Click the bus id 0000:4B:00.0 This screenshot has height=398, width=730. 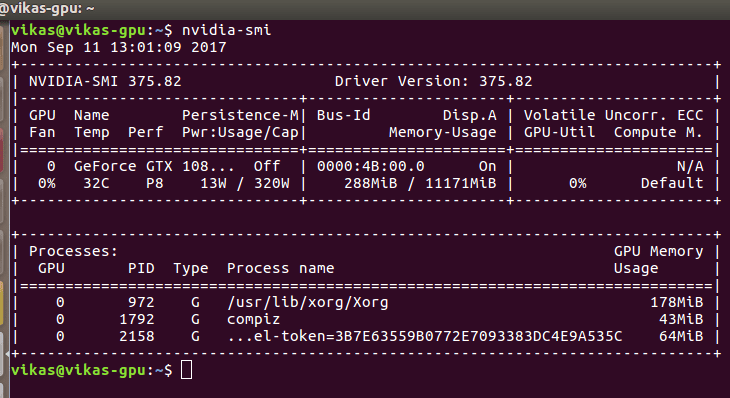pos(371,166)
